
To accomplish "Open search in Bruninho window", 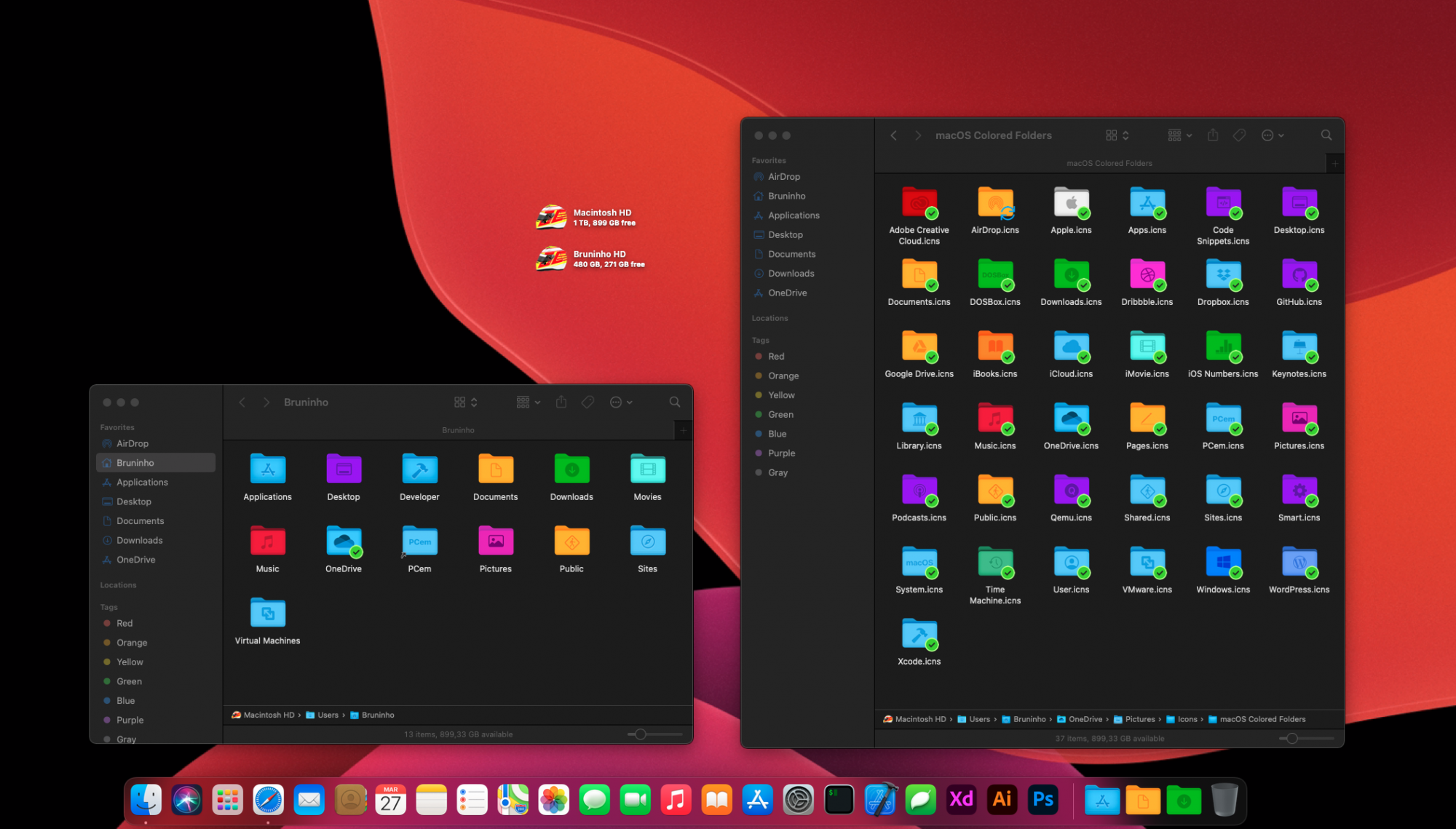I will point(675,402).
